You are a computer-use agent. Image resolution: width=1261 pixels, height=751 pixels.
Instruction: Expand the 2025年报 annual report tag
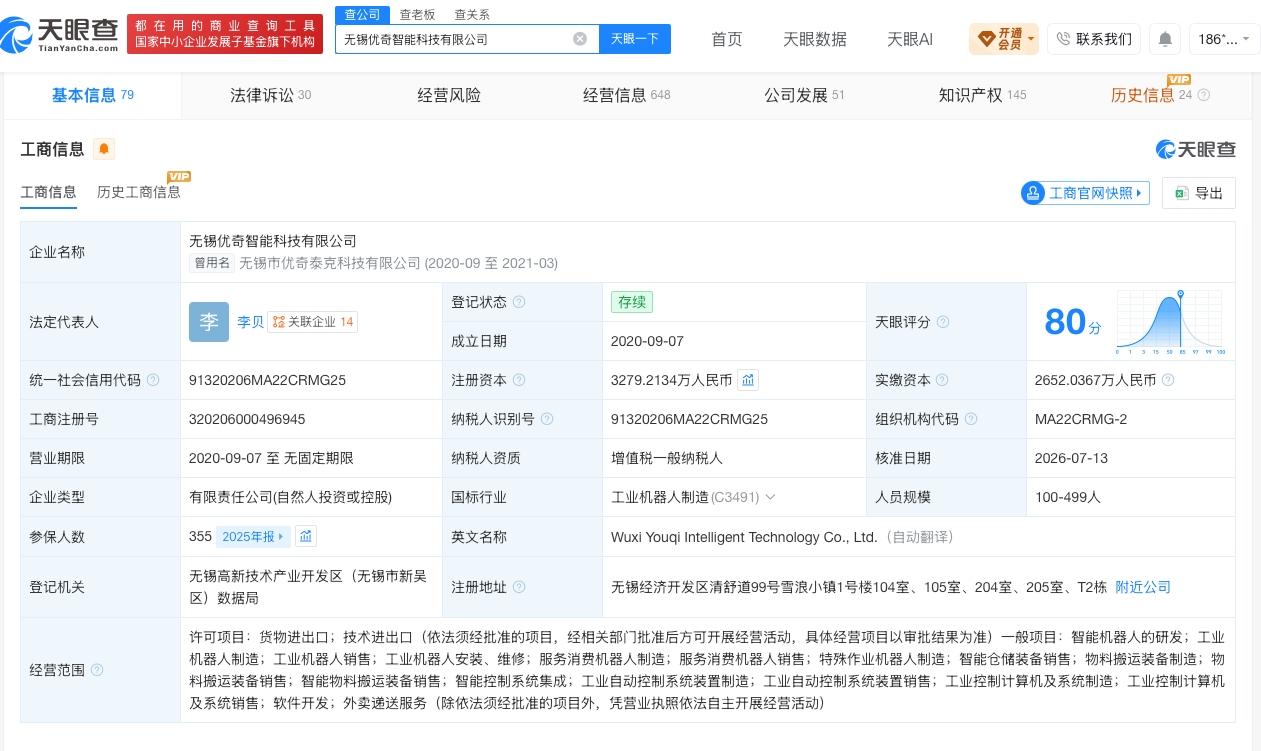click(x=254, y=537)
